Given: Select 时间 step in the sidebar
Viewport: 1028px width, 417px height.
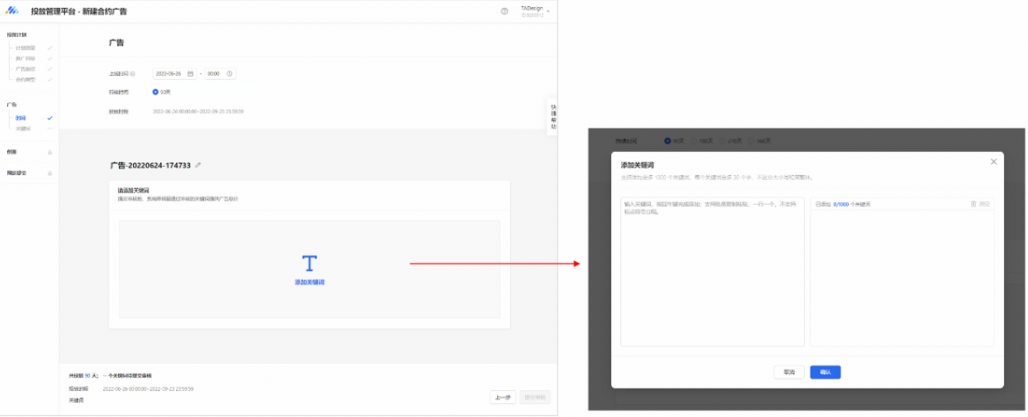Looking at the screenshot, I should tap(22, 118).
